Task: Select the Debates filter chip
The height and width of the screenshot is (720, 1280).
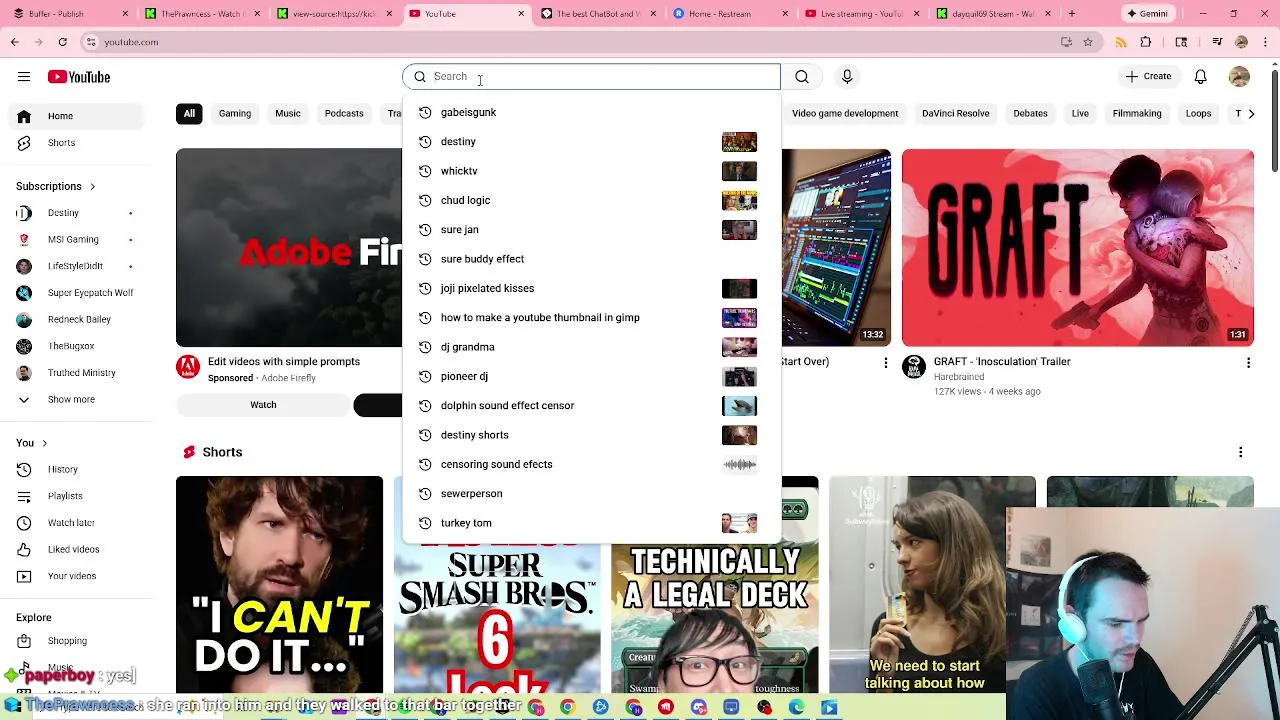Action: [x=1030, y=113]
